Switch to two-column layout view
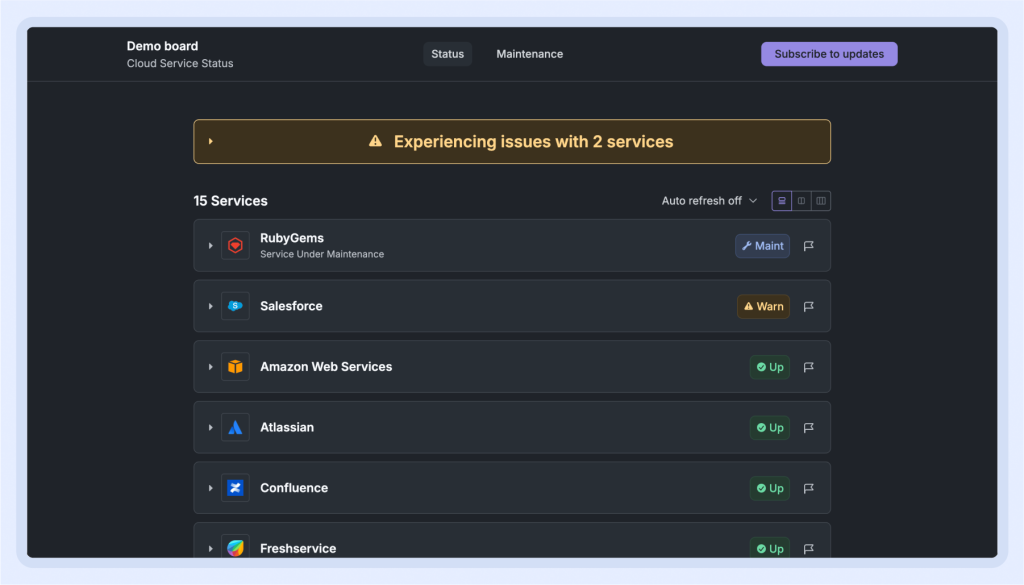 (801, 201)
